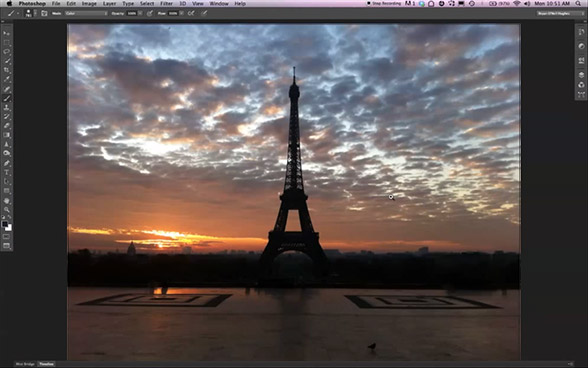Select the Hand tool
Image resolution: width=588 pixels, height=368 pixels.
pyautogui.click(x=7, y=201)
